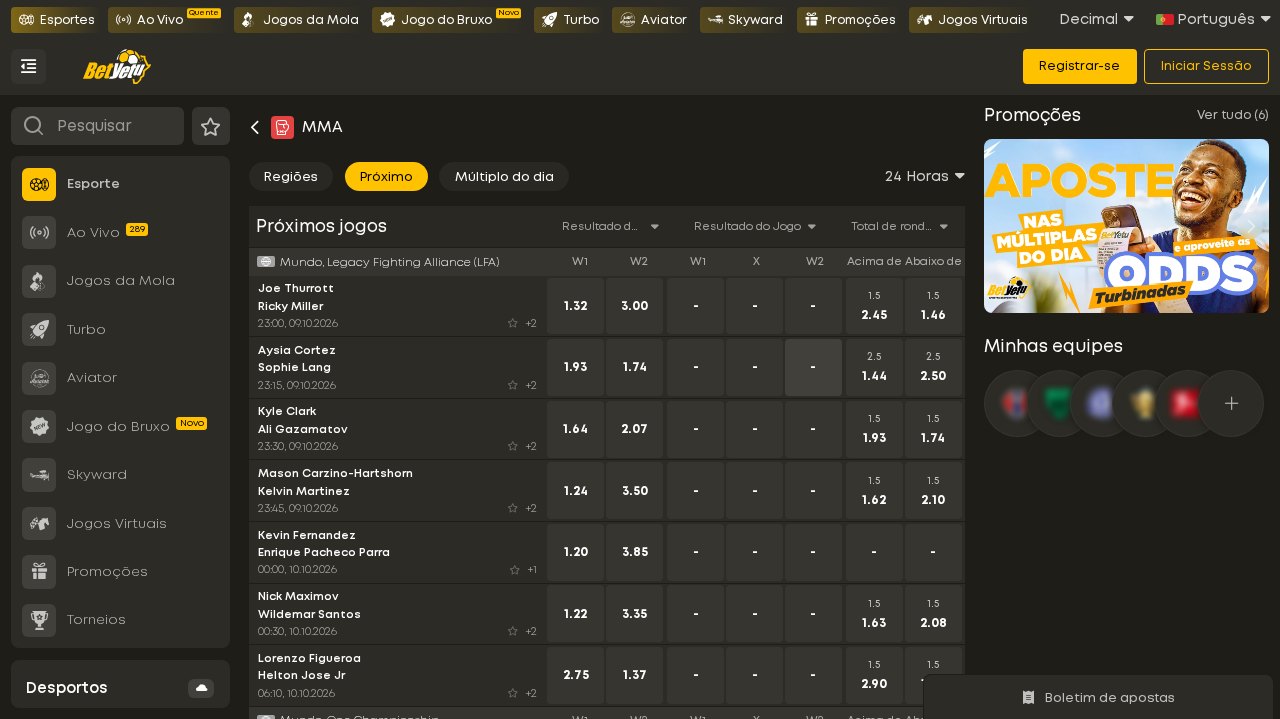This screenshot has height=719, width=1280.
Task: Open Aviator in the top navigation
Action: tap(653, 20)
